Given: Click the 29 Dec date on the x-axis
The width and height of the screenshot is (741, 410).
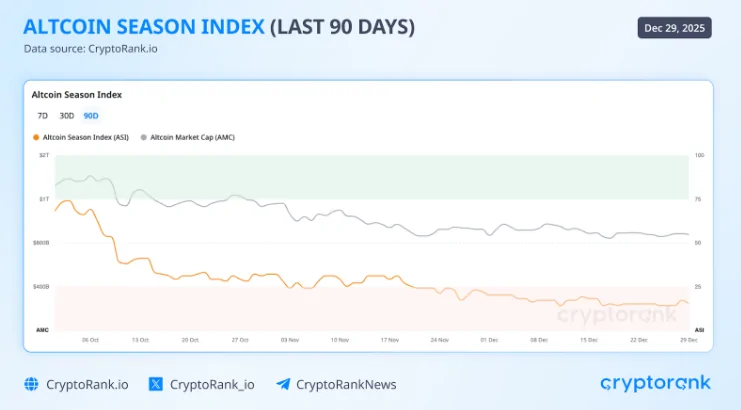Looking at the screenshot, I should (x=689, y=340).
